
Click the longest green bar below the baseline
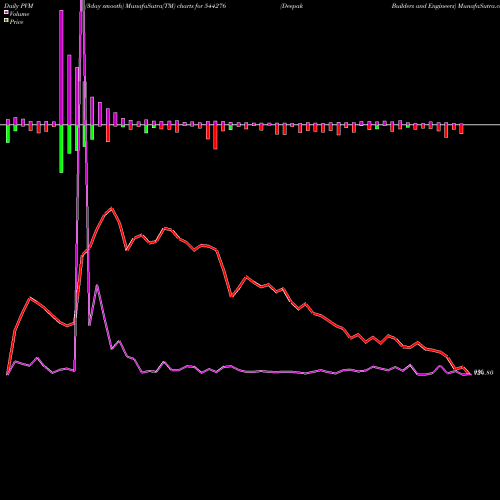[x=61, y=149]
